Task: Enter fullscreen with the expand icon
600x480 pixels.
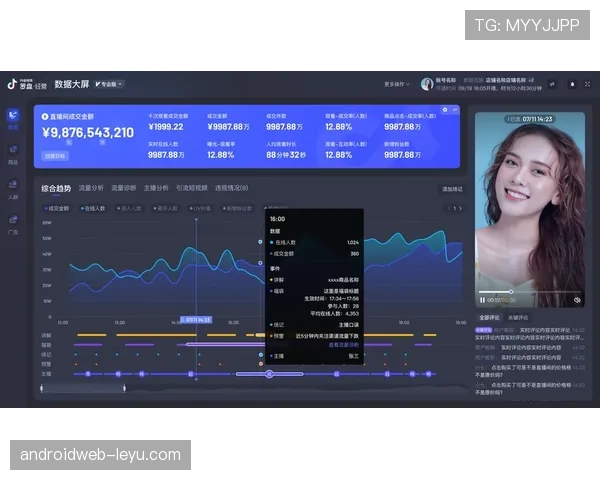Action: tap(587, 84)
